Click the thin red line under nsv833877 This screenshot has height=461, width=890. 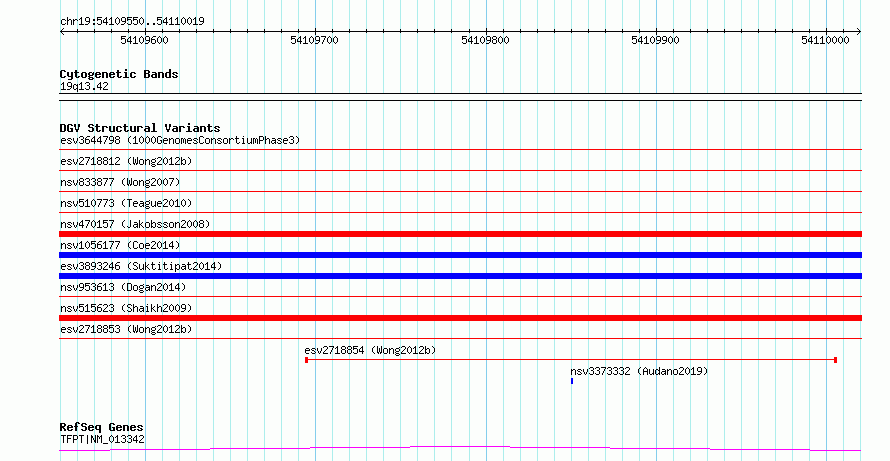click(460, 192)
